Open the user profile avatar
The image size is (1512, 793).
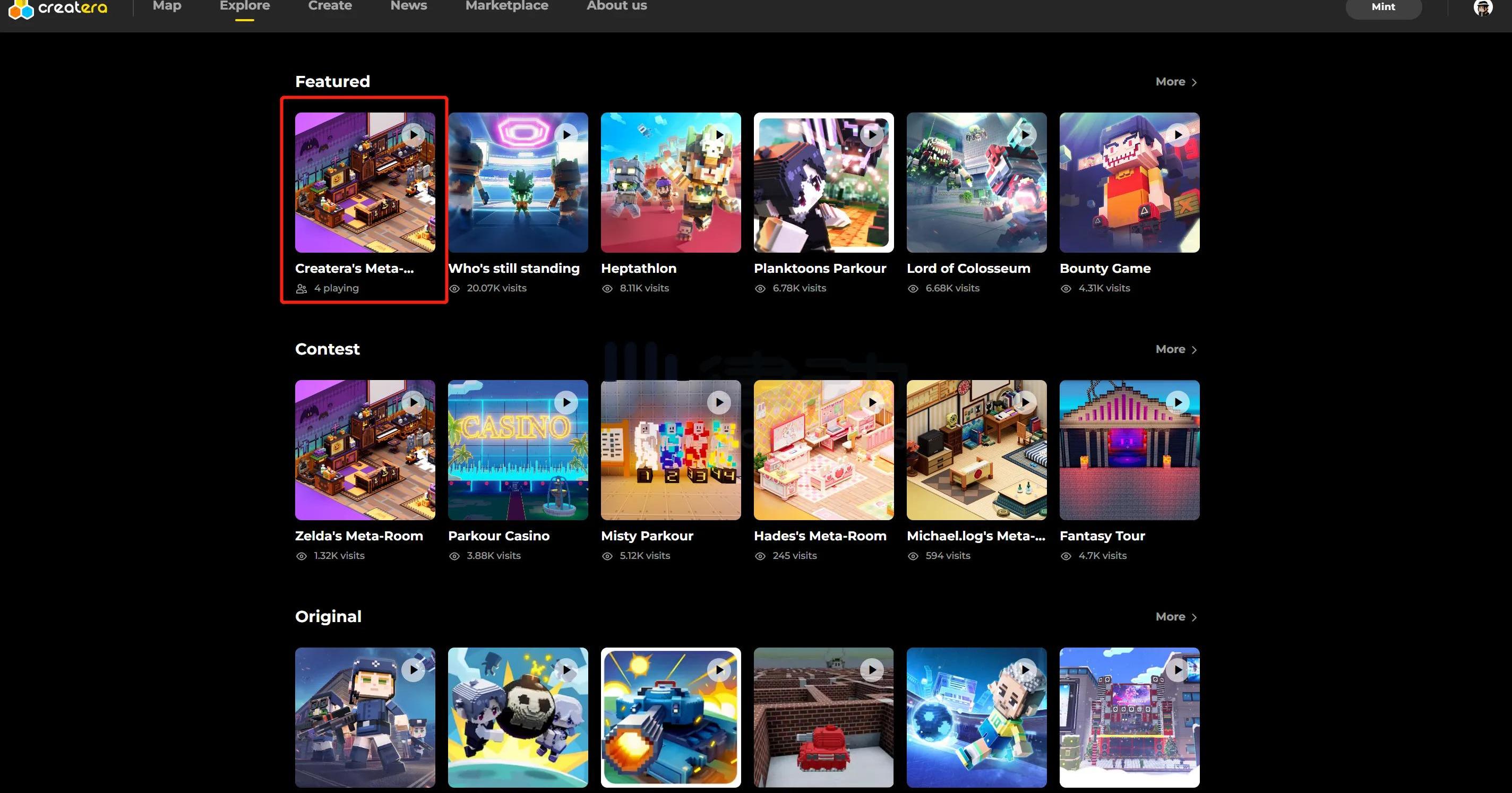pyautogui.click(x=1483, y=7)
